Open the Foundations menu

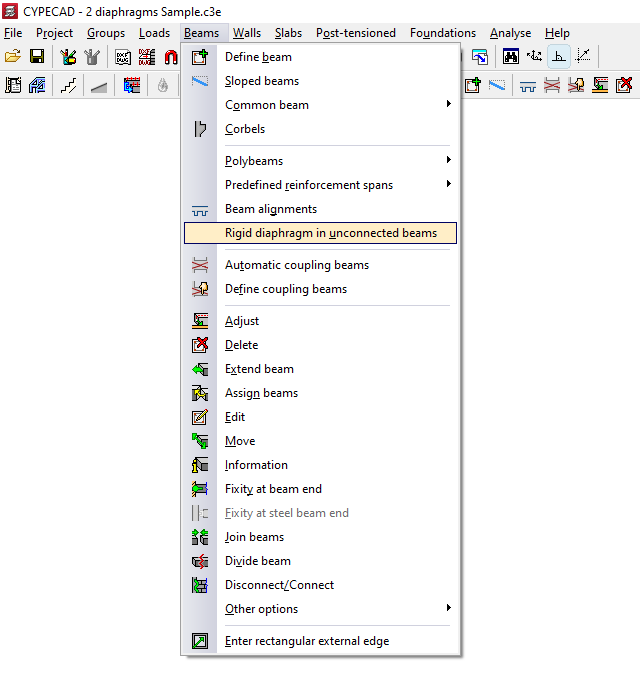(x=442, y=33)
